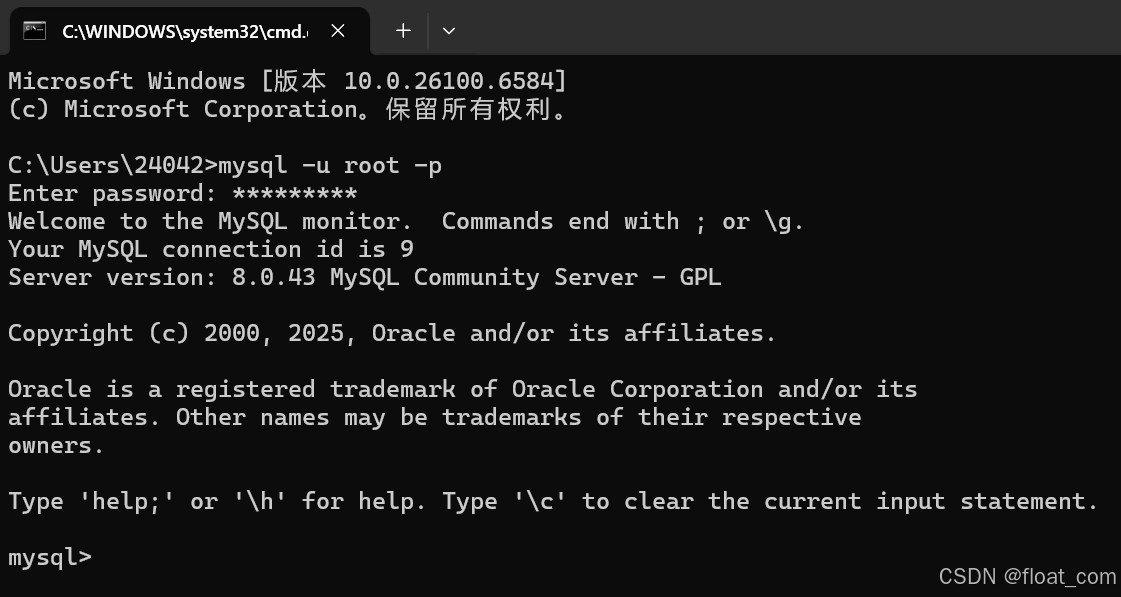Open a new tab with plus icon
The image size is (1121, 597).
(403, 31)
